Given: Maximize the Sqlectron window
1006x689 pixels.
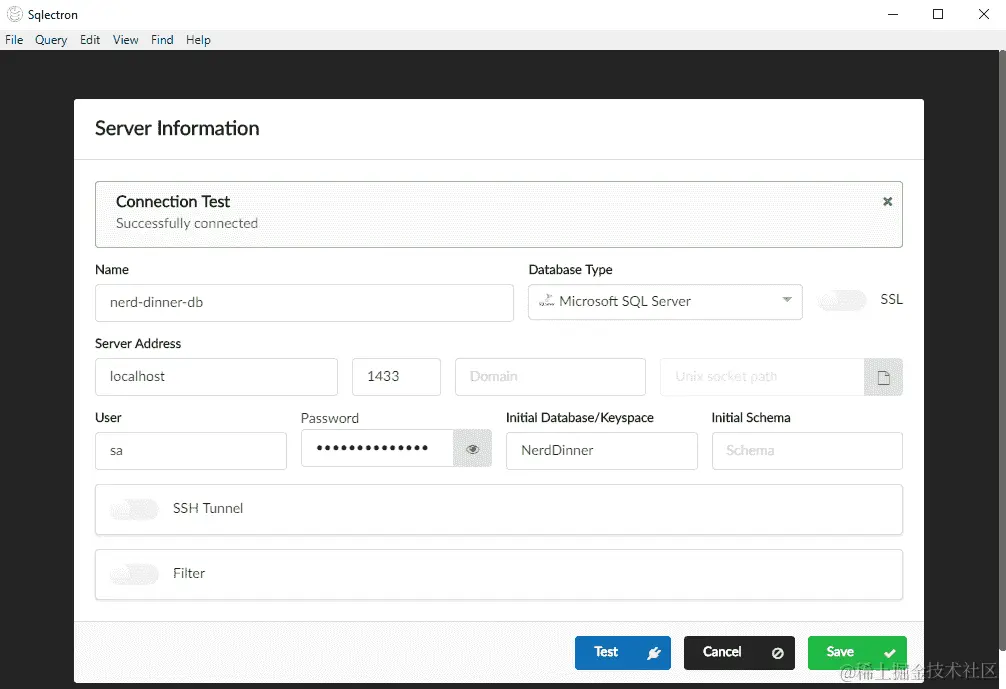Looking at the screenshot, I should pos(937,14).
